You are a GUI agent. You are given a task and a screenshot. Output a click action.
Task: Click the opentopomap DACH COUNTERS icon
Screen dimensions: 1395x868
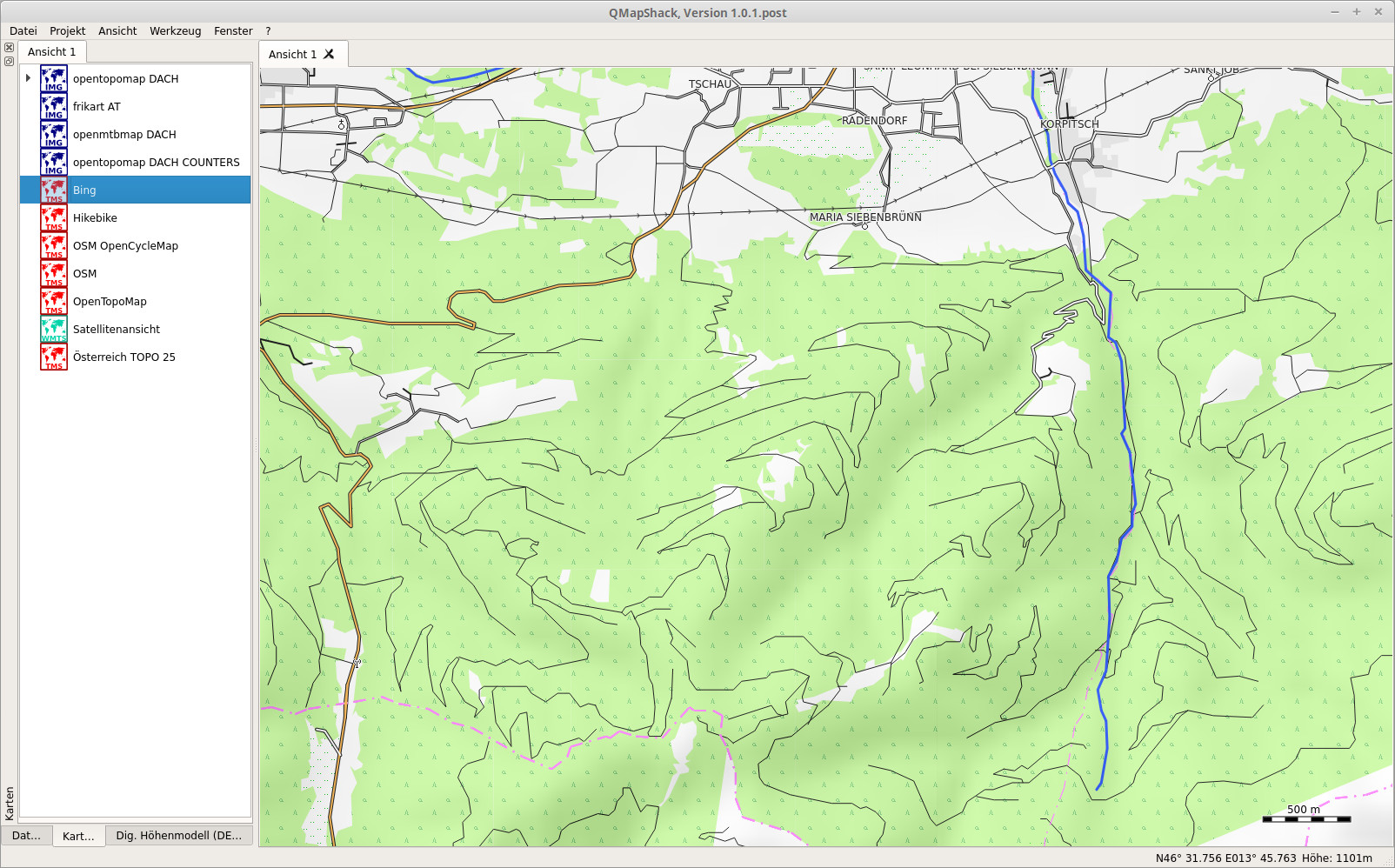(x=54, y=162)
